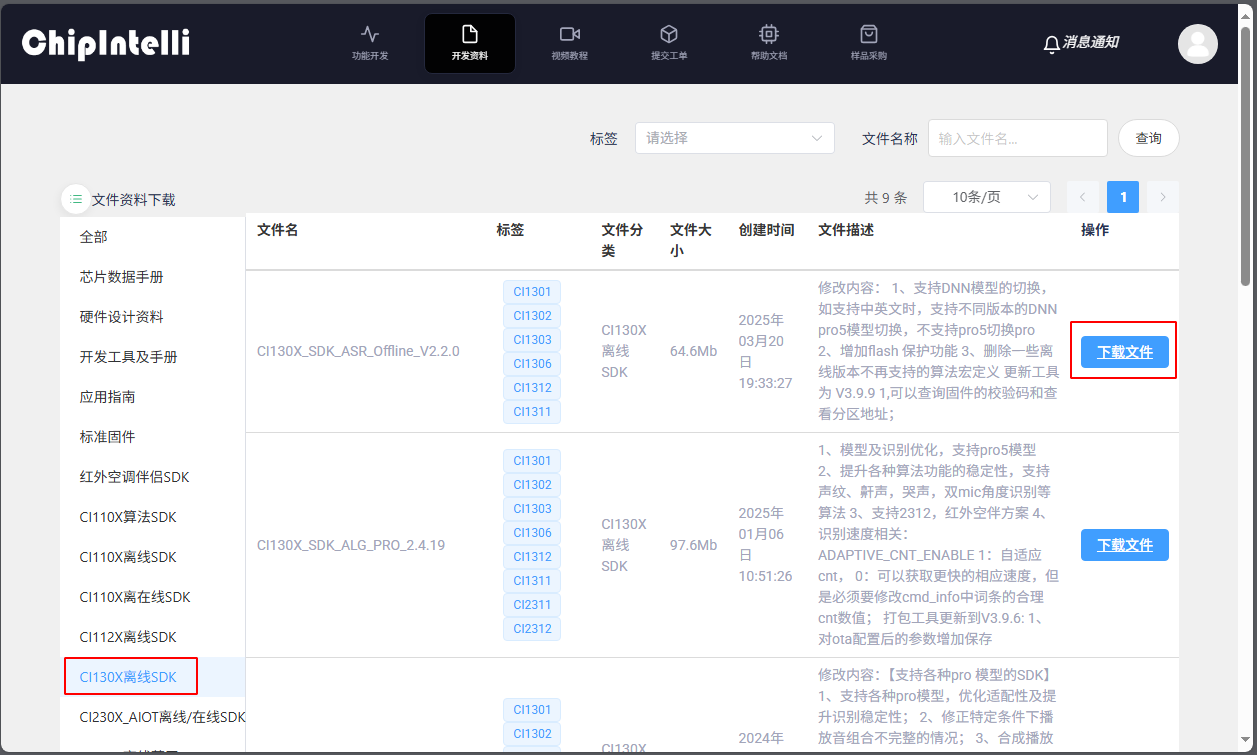Screen dimensions: 1257x755
Task: Select 开发工具及手册 category
Action: (152, 357)
